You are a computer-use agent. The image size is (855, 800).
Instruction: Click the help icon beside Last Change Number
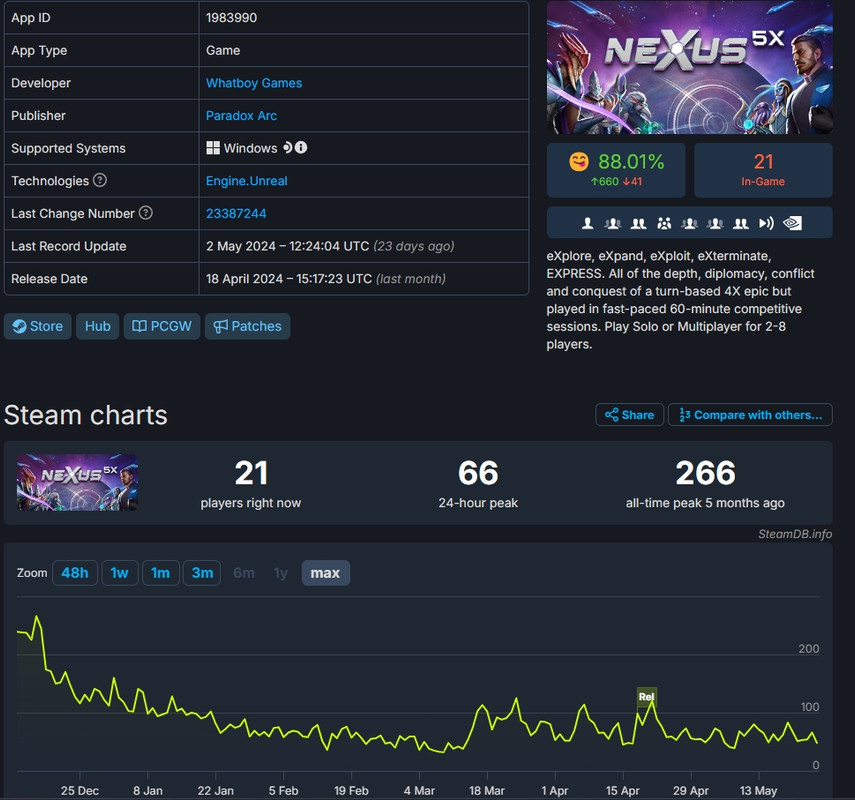tap(146, 213)
